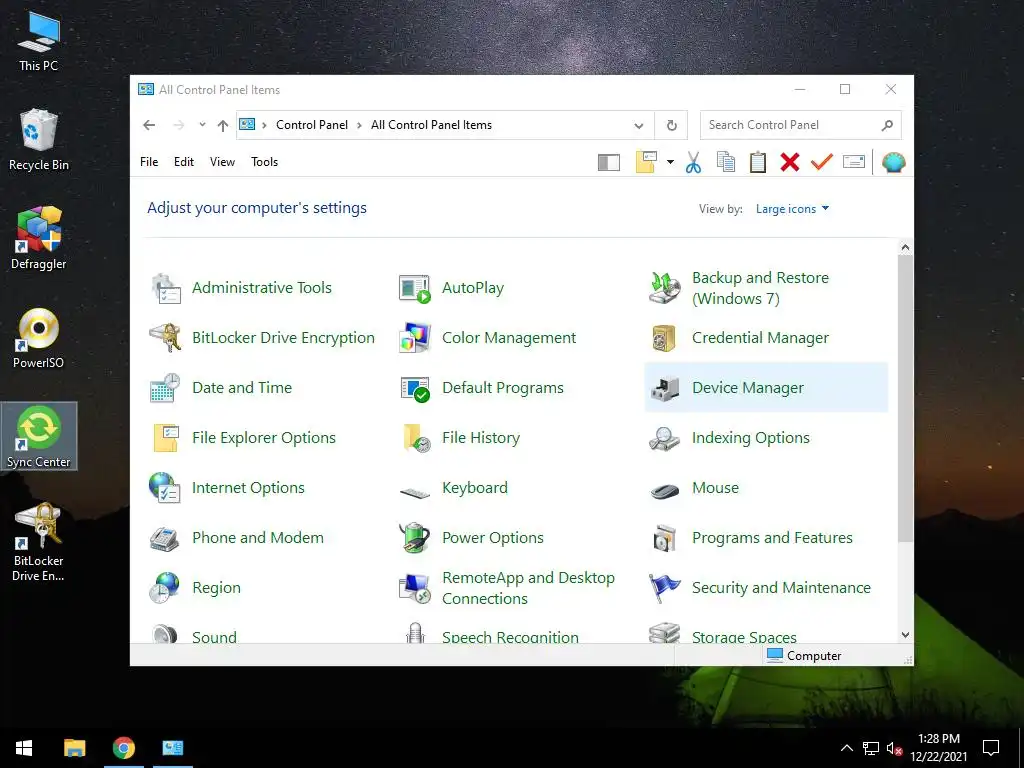
Task: Open recent locations dropdown arrow
Action: [202, 125]
